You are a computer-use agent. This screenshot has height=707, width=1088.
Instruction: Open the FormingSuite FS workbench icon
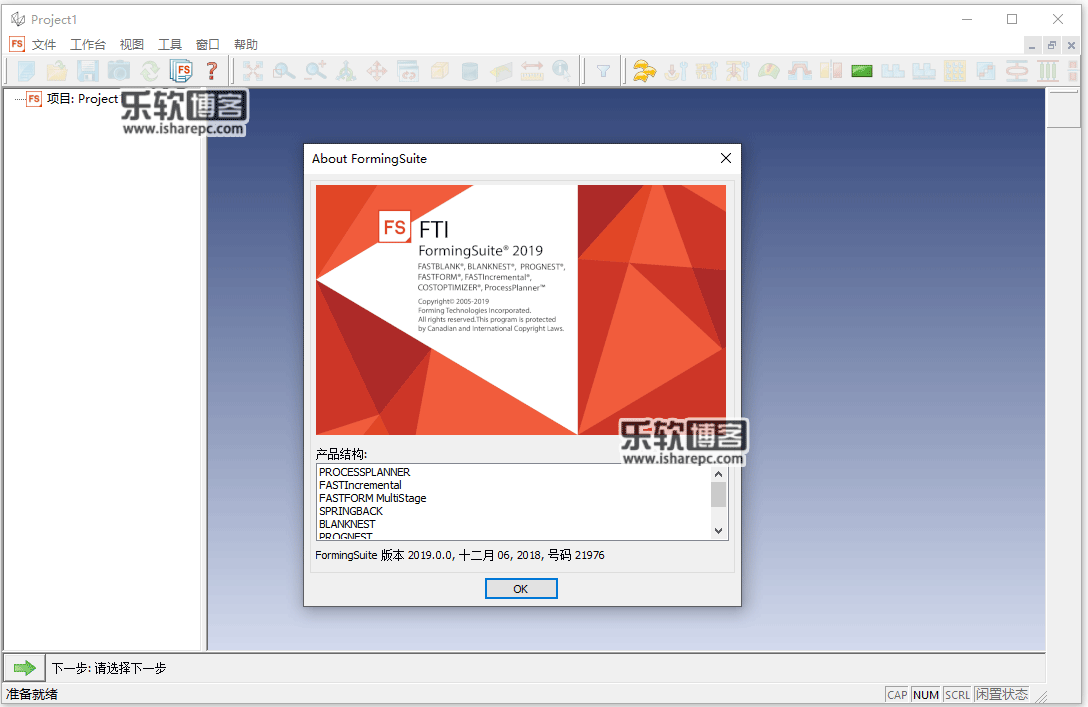(x=181, y=70)
